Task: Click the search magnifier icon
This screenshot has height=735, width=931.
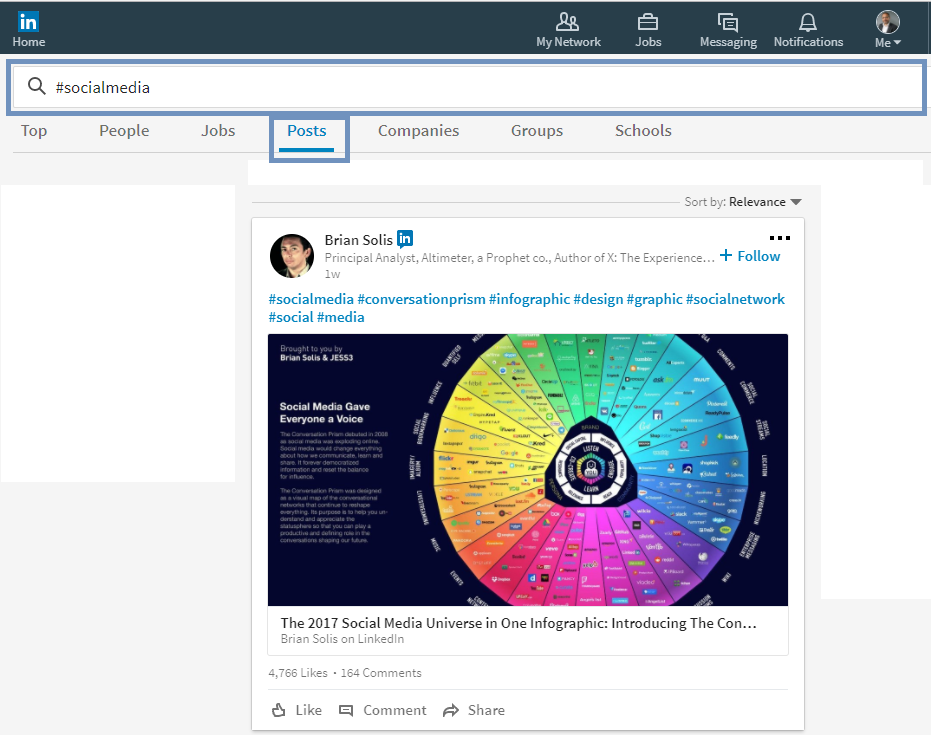Action: coord(37,87)
